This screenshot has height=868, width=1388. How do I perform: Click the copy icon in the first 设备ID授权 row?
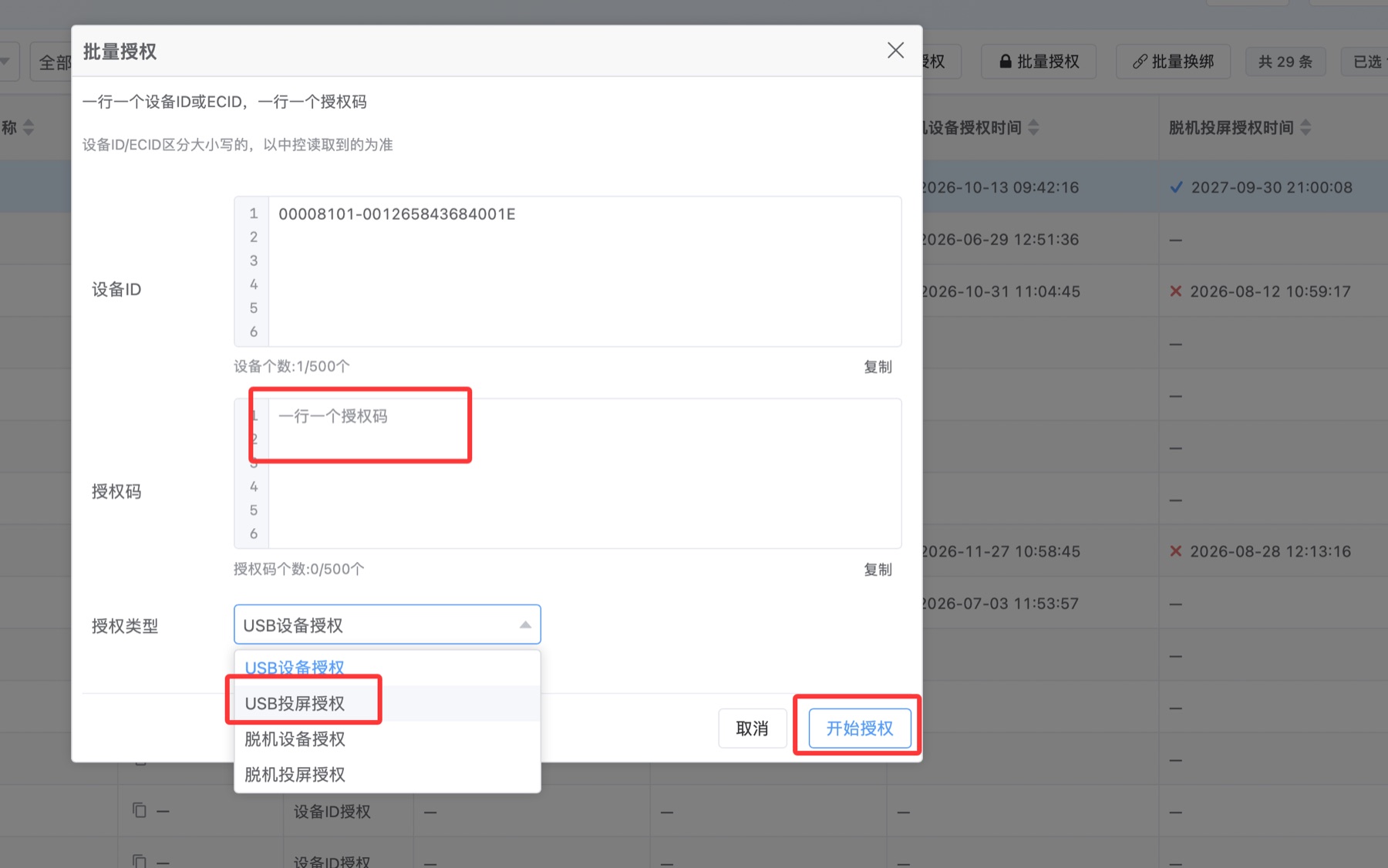click(x=140, y=810)
